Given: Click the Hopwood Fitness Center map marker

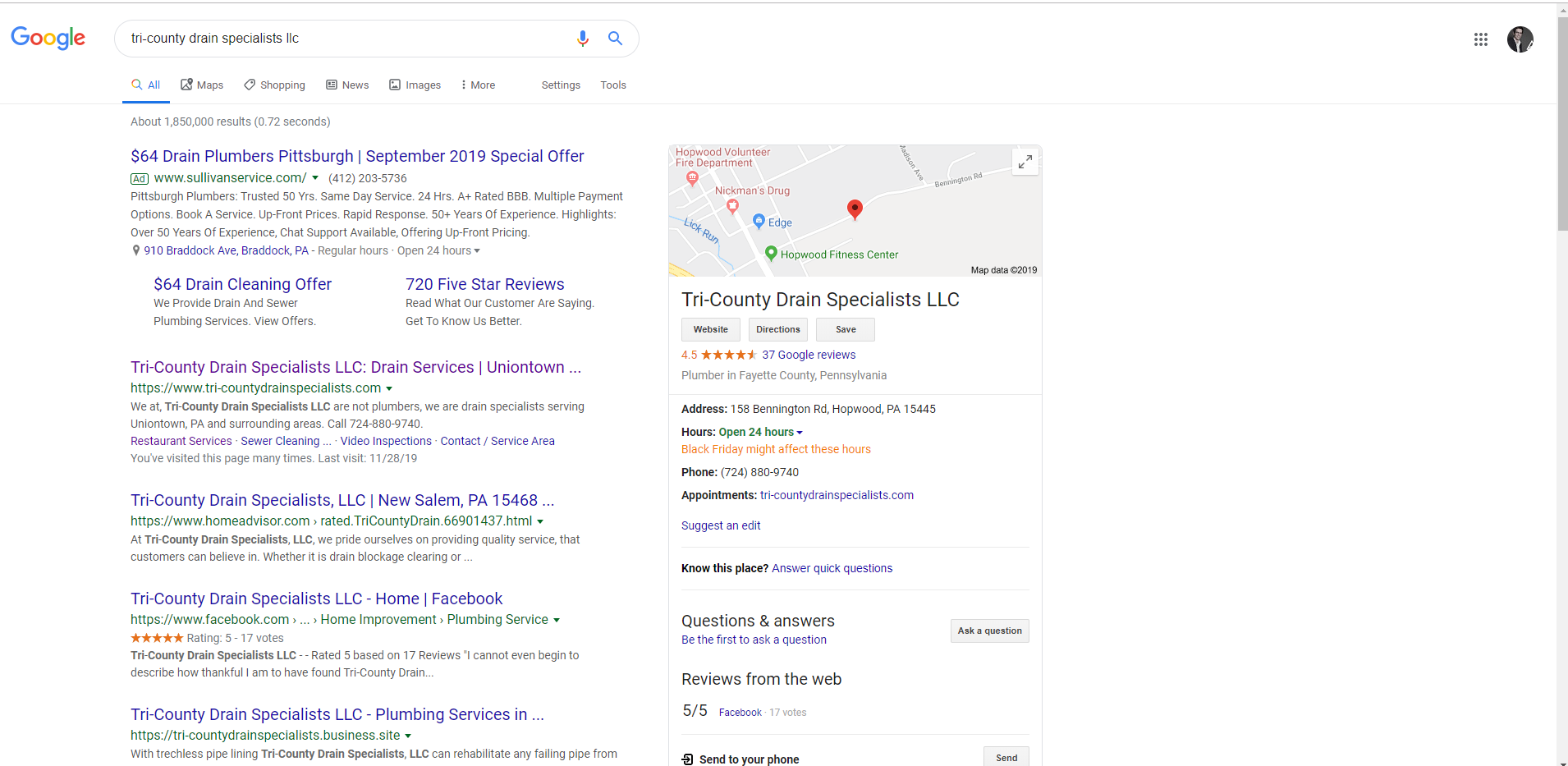Looking at the screenshot, I should coord(771,253).
